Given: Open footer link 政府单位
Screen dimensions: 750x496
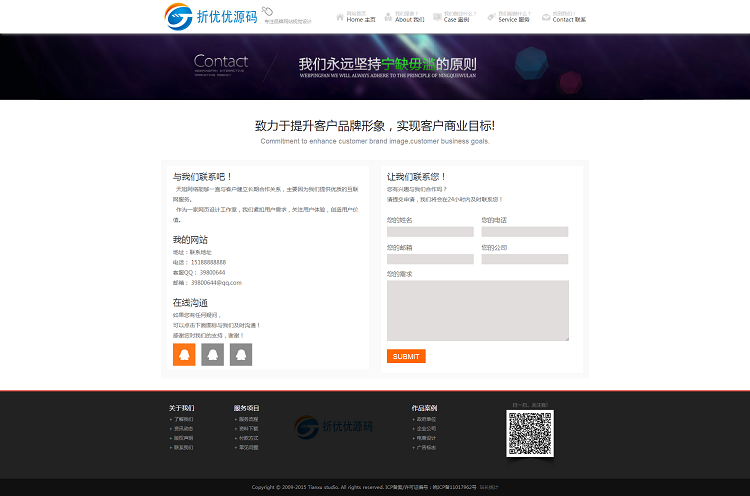Looking at the screenshot, I should click(426, 419).
